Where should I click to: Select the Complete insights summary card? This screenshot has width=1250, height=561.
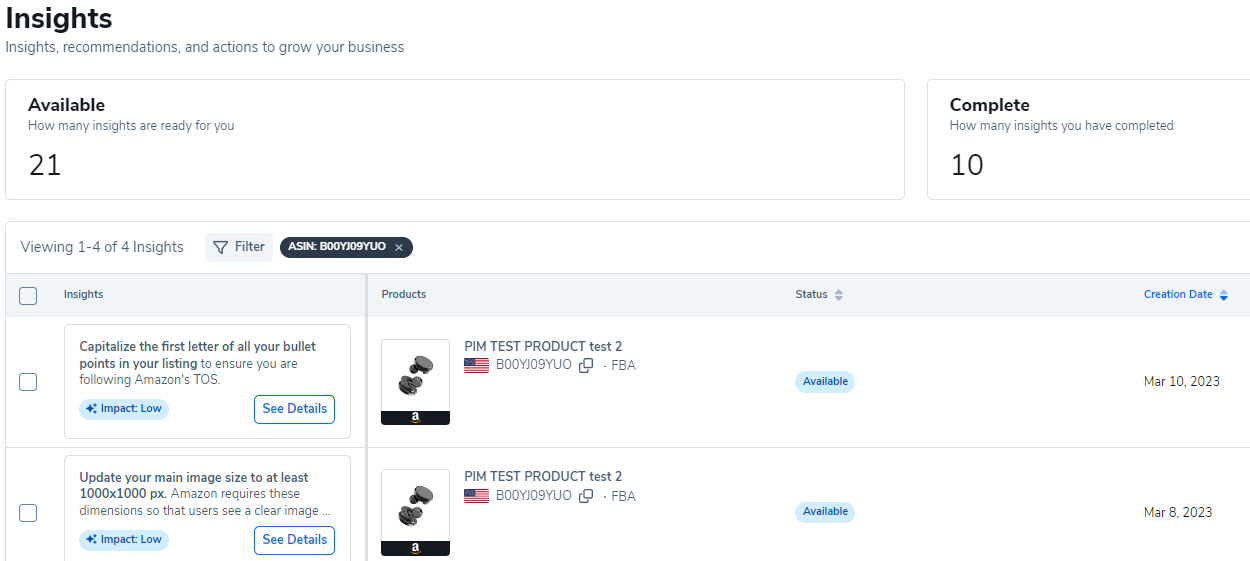point(1088,140)
